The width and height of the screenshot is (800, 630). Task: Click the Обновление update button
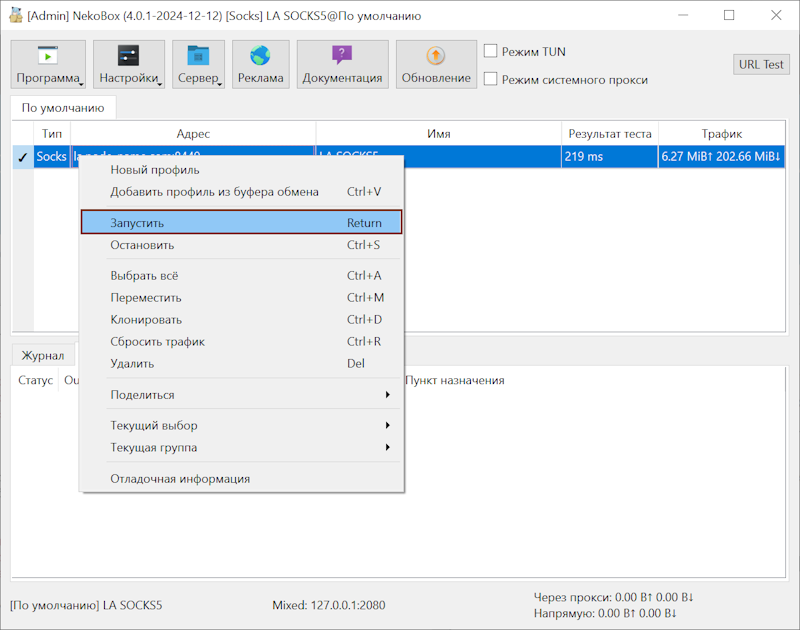435,65
